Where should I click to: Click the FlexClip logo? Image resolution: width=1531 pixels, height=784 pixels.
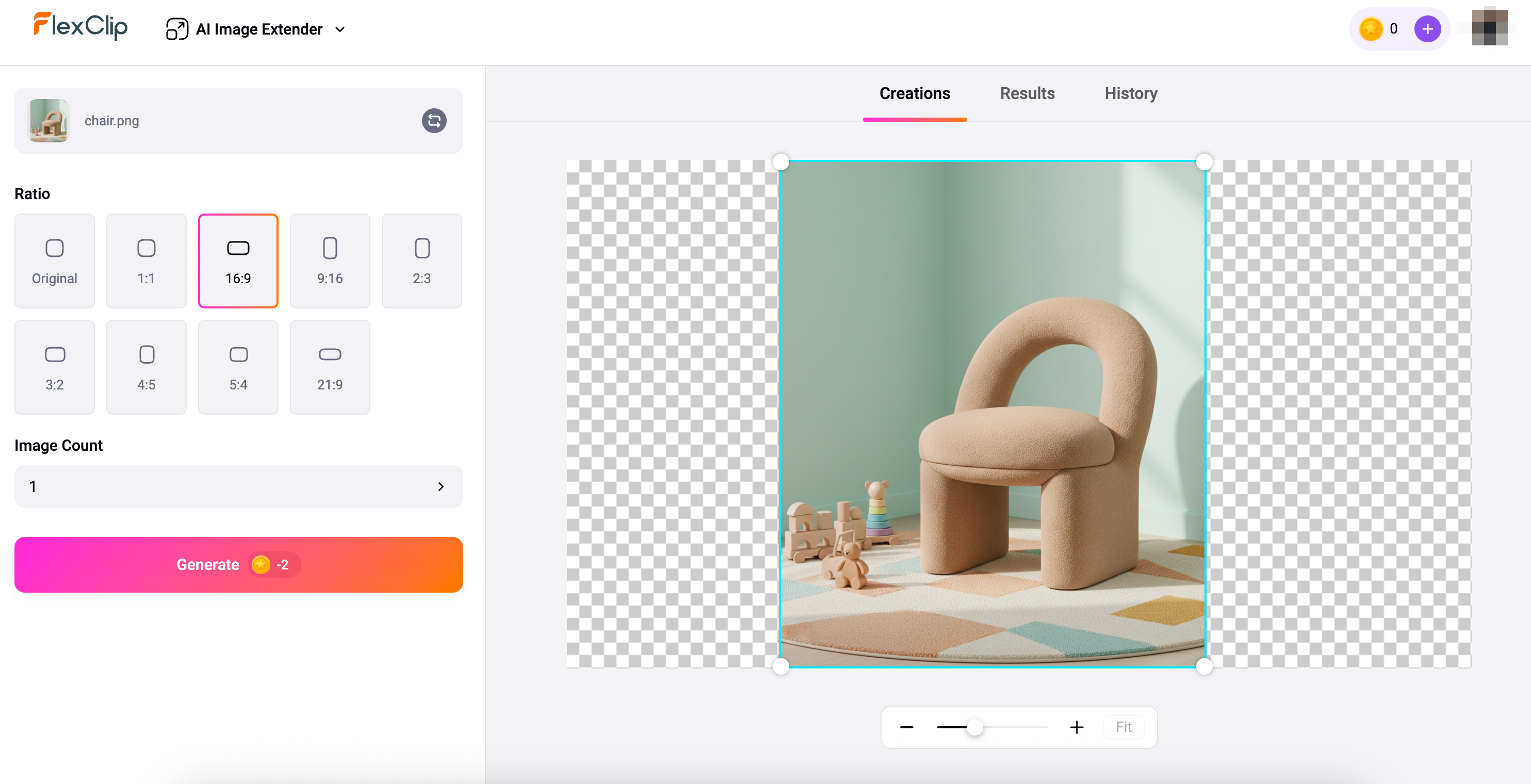point(80,26)
